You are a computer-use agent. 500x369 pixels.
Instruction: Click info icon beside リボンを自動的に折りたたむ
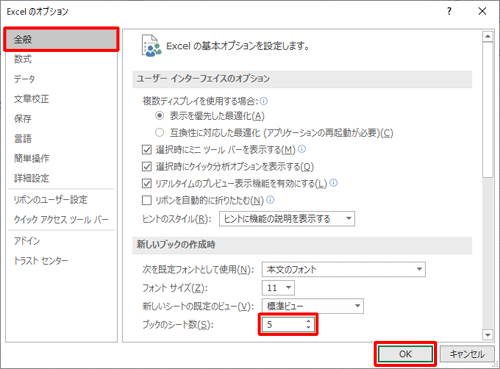[x=271, y=199]
